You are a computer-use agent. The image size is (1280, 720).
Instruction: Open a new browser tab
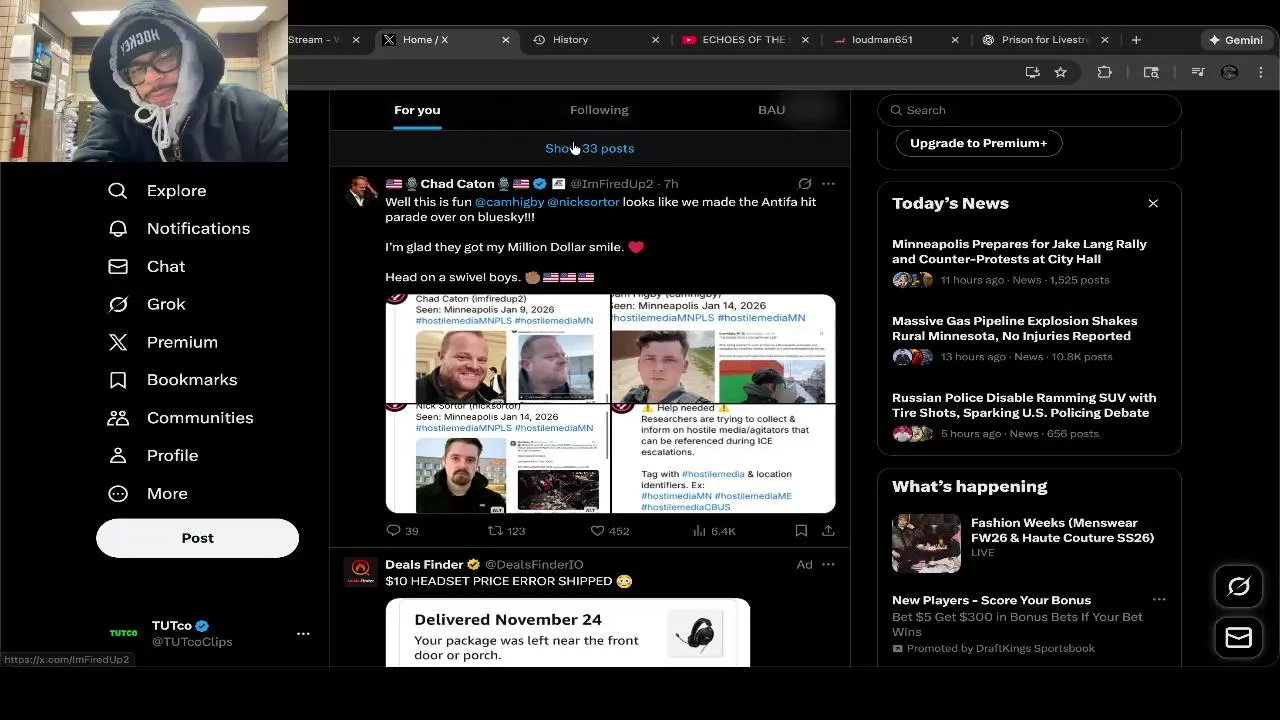pyautogui.click(x=1136, y=40)
